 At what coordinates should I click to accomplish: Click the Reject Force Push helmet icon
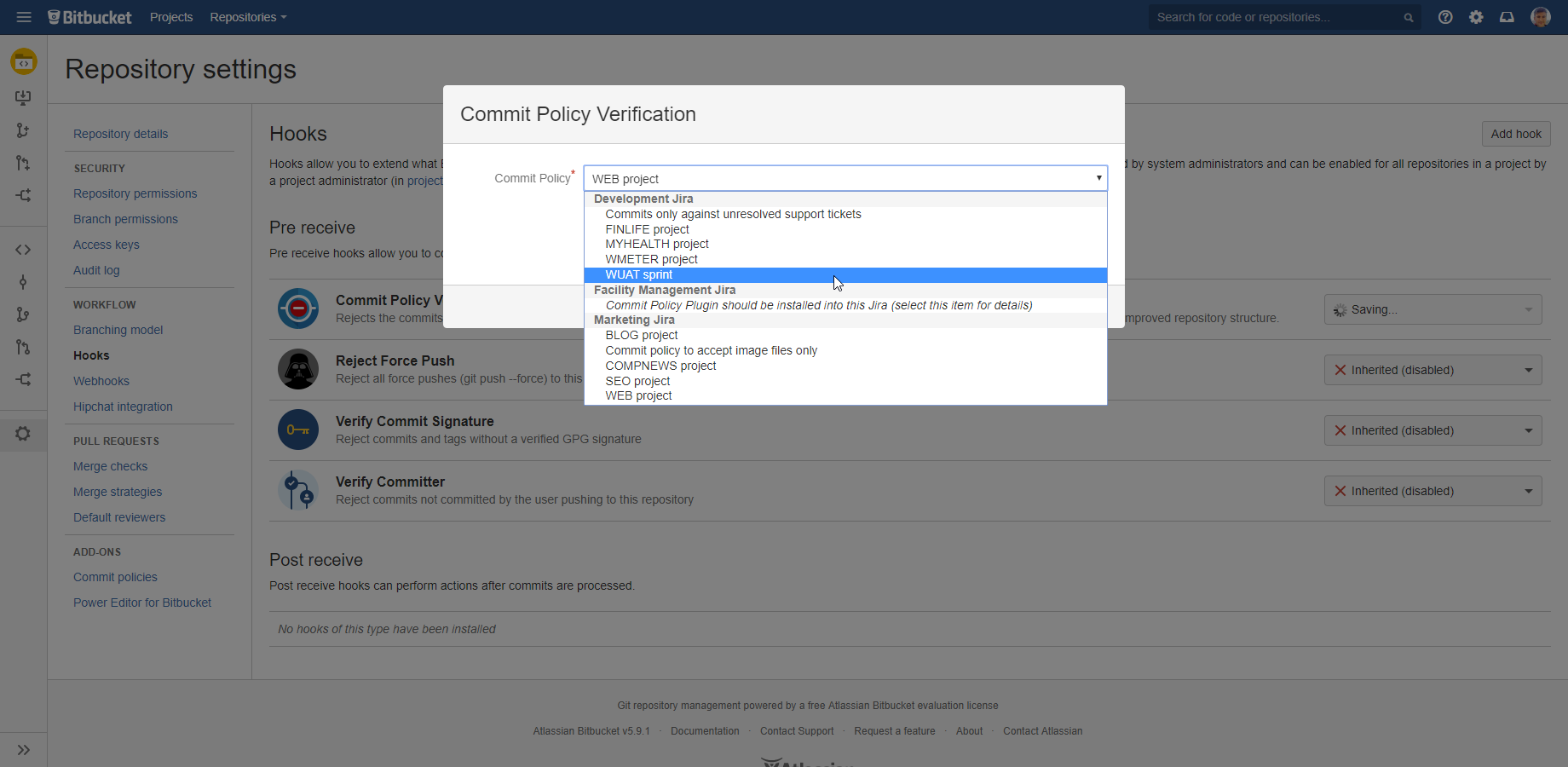298,369
